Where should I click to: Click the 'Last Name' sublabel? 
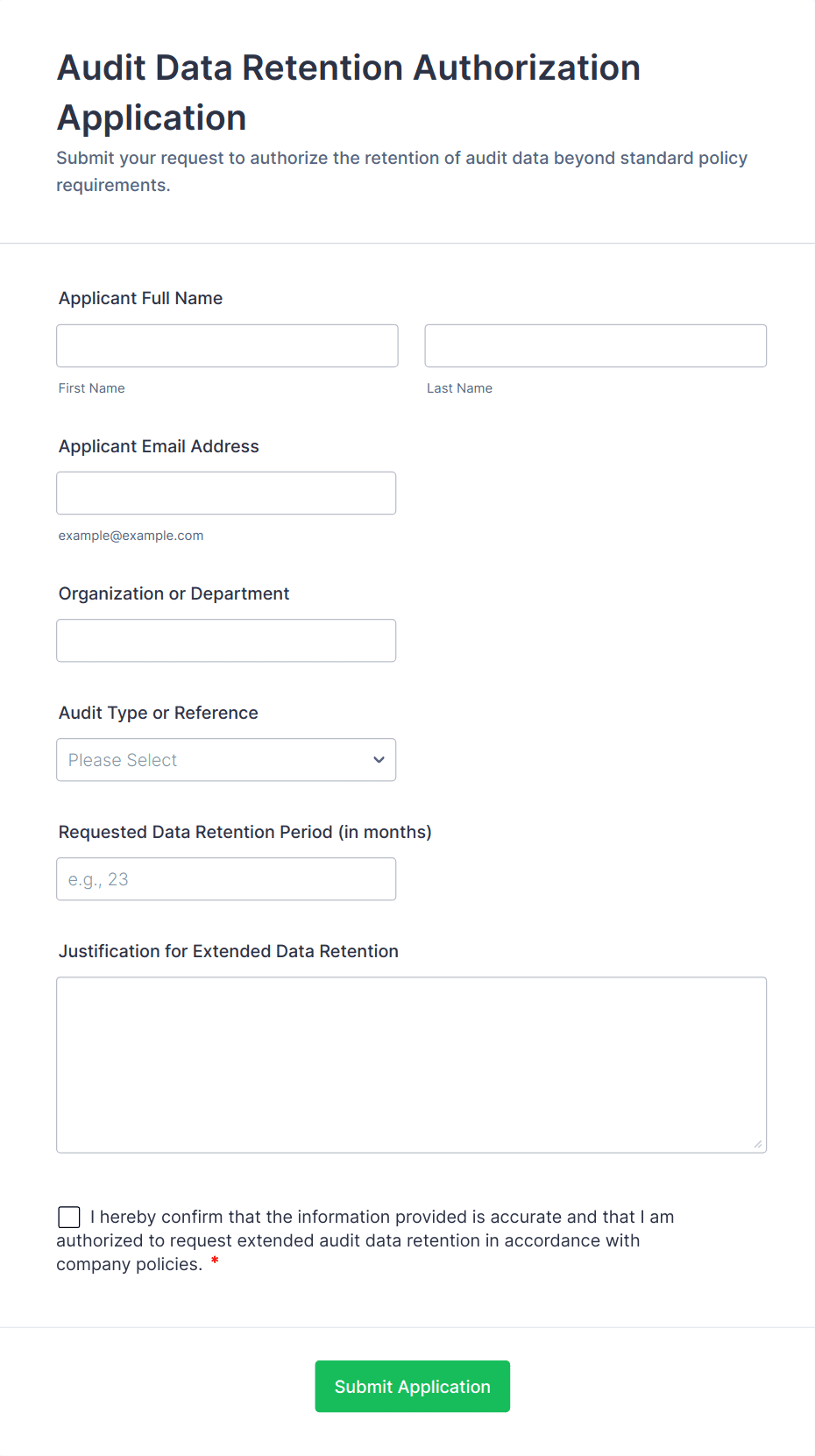point(459,388)
